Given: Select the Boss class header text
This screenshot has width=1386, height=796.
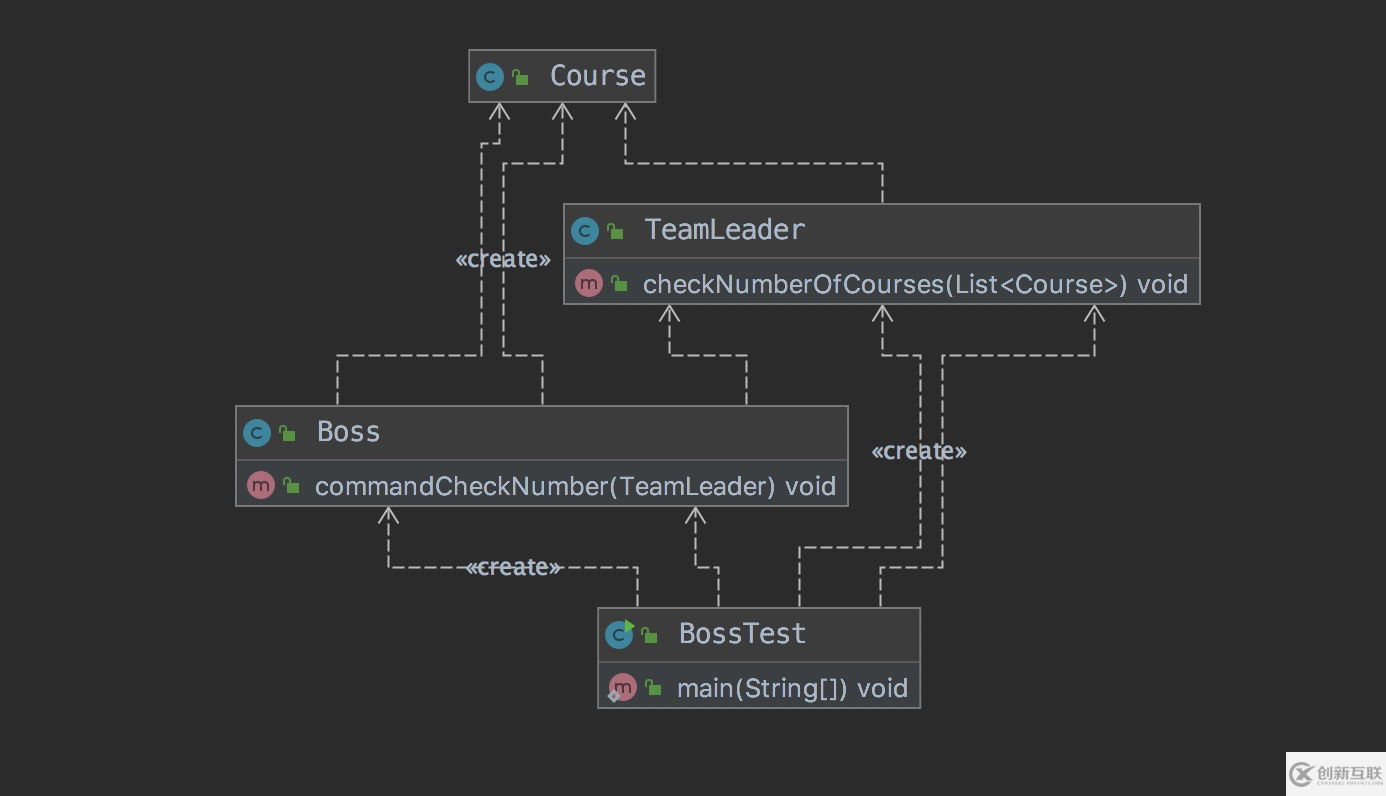Looking at the screenshot, I should tap(348, 432).
